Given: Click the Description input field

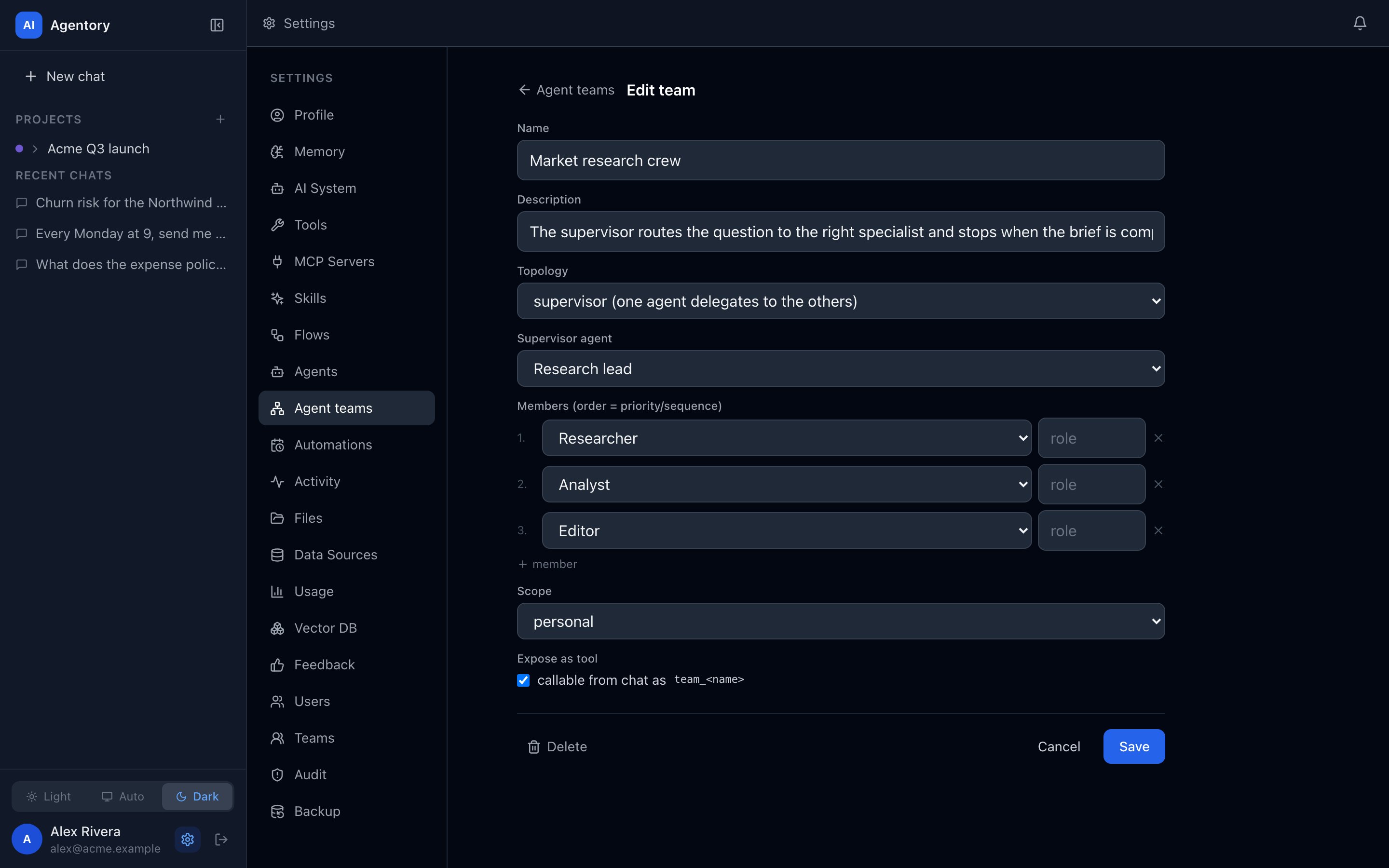Looking at the screenshot, I should tap(840, 231).
